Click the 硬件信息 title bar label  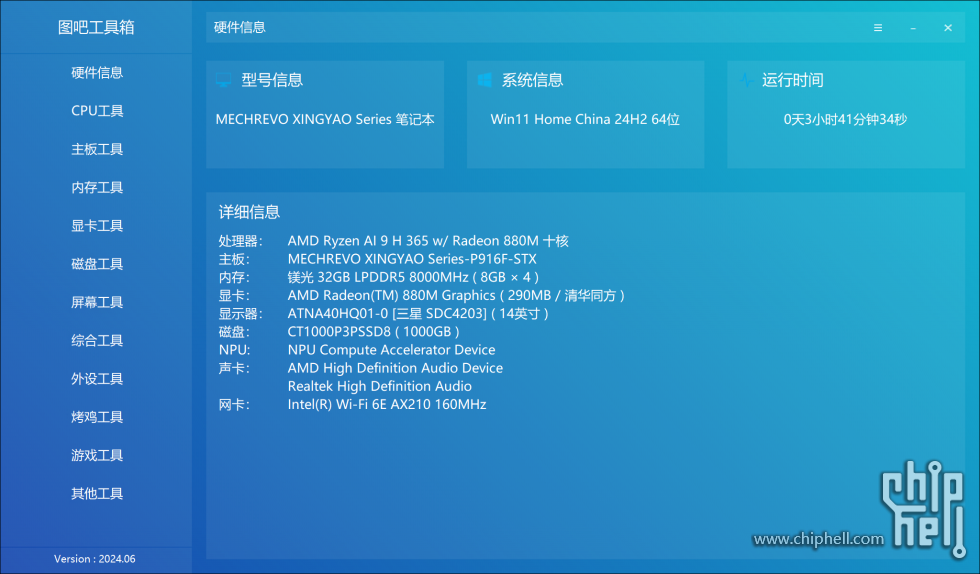(239, 28)
